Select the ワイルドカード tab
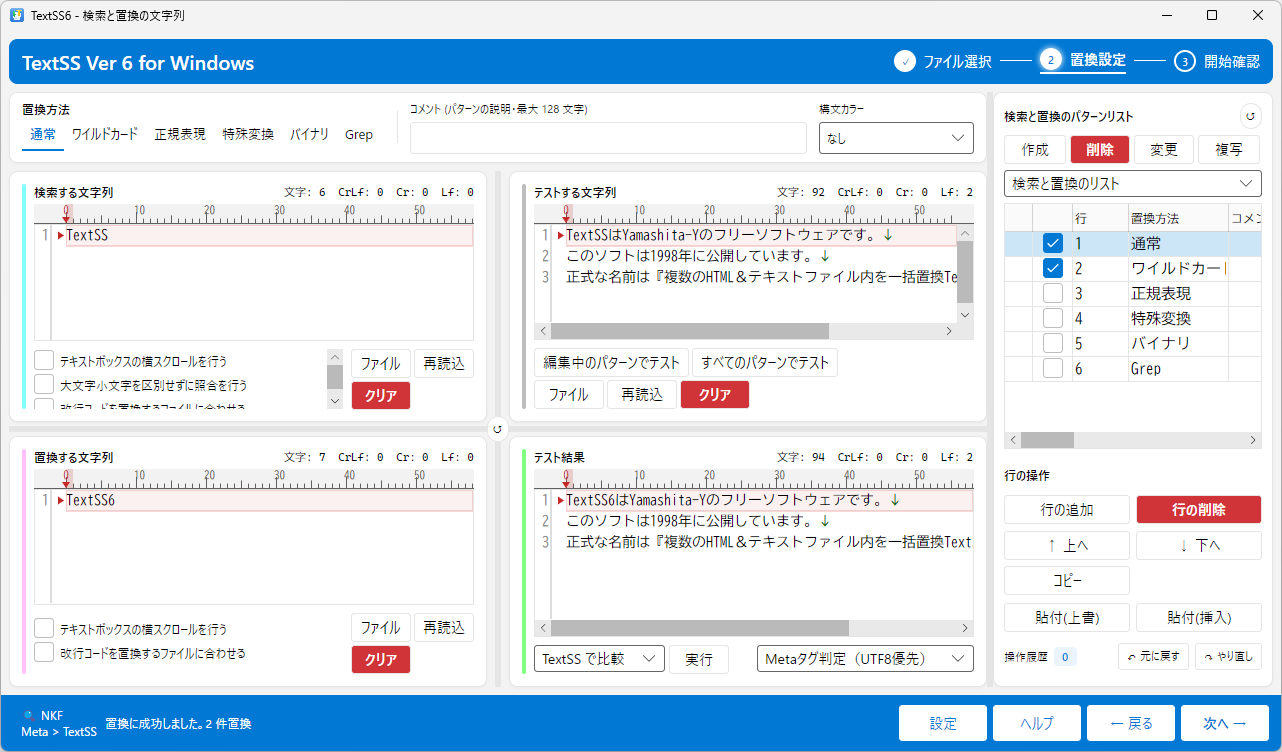The height and width of the screenshot is (752, 1282). tap(105, 134)
